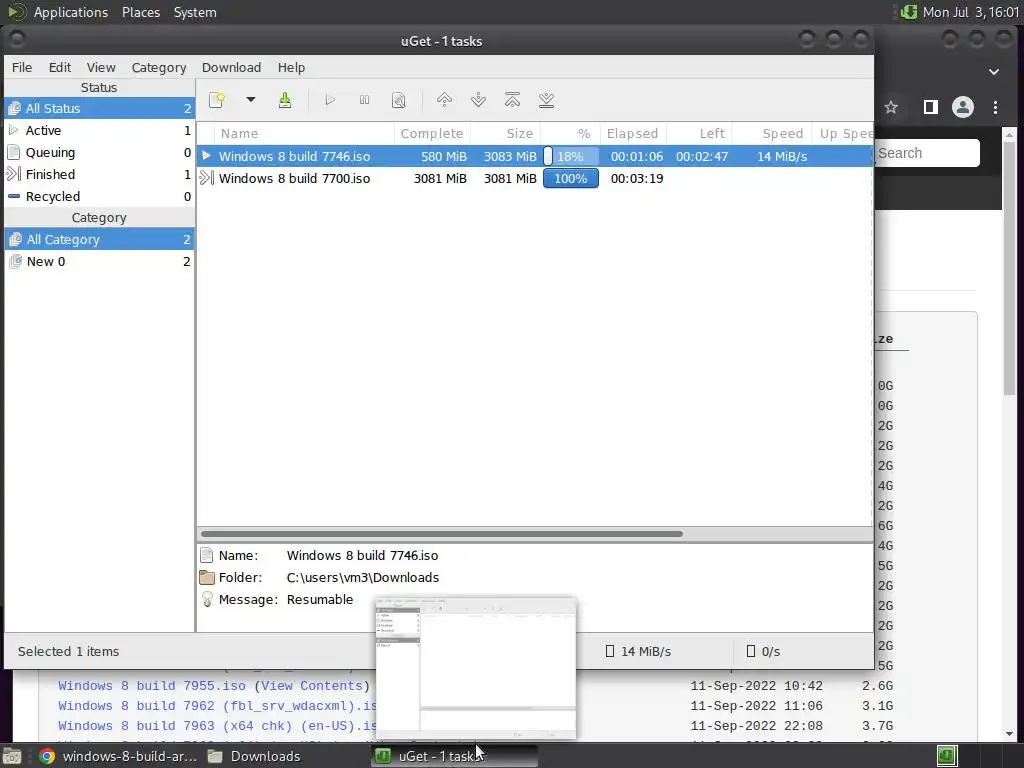Click the show desktop icon in taskbar
Screen dimensions: 1024x768
12,756
